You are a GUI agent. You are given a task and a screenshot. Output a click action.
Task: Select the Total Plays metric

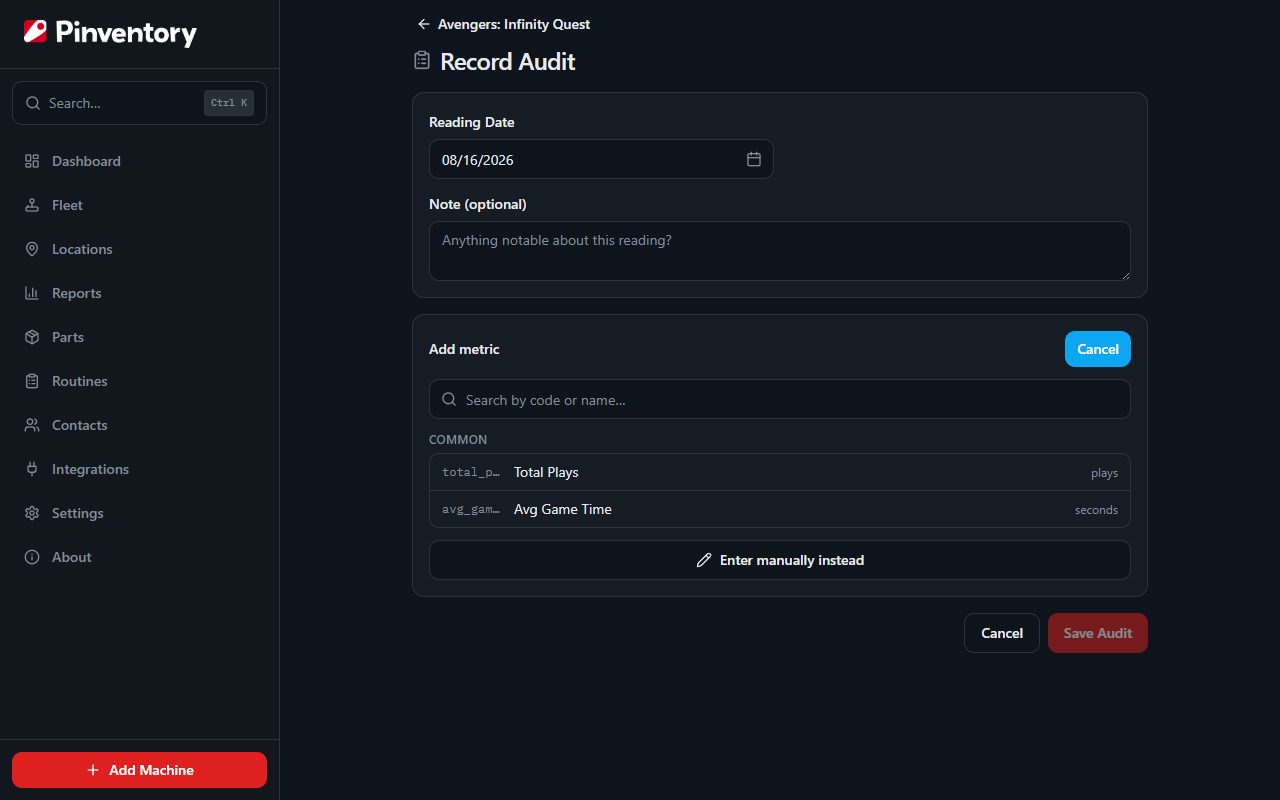click(780, 472)
